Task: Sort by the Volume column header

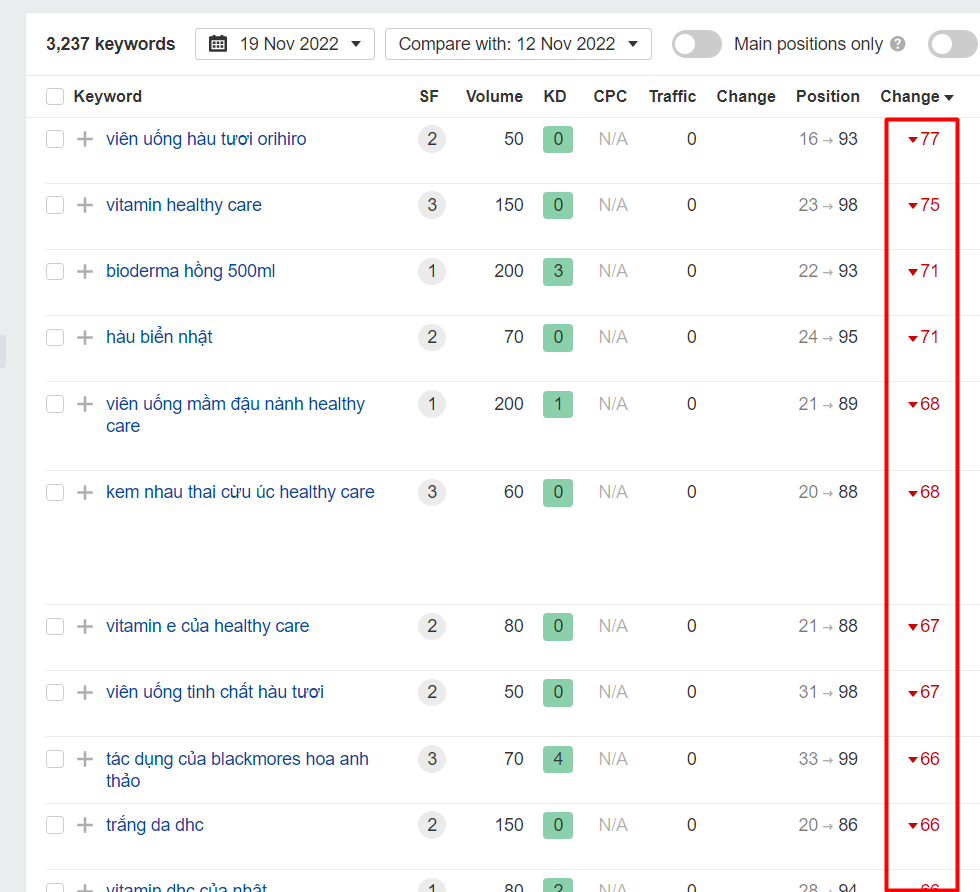Action: [494, 96]
